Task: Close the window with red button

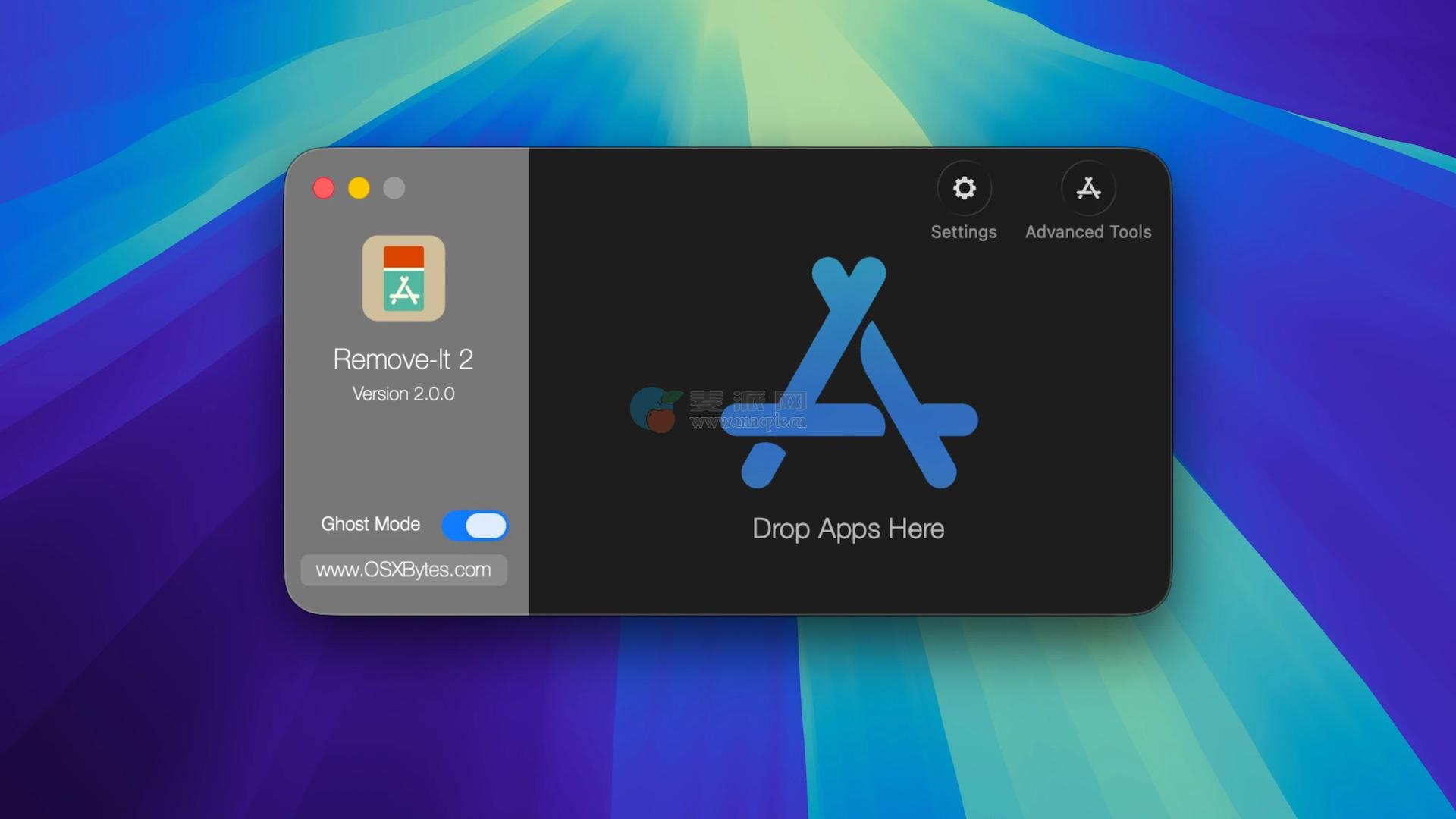Action: [324, 188]
